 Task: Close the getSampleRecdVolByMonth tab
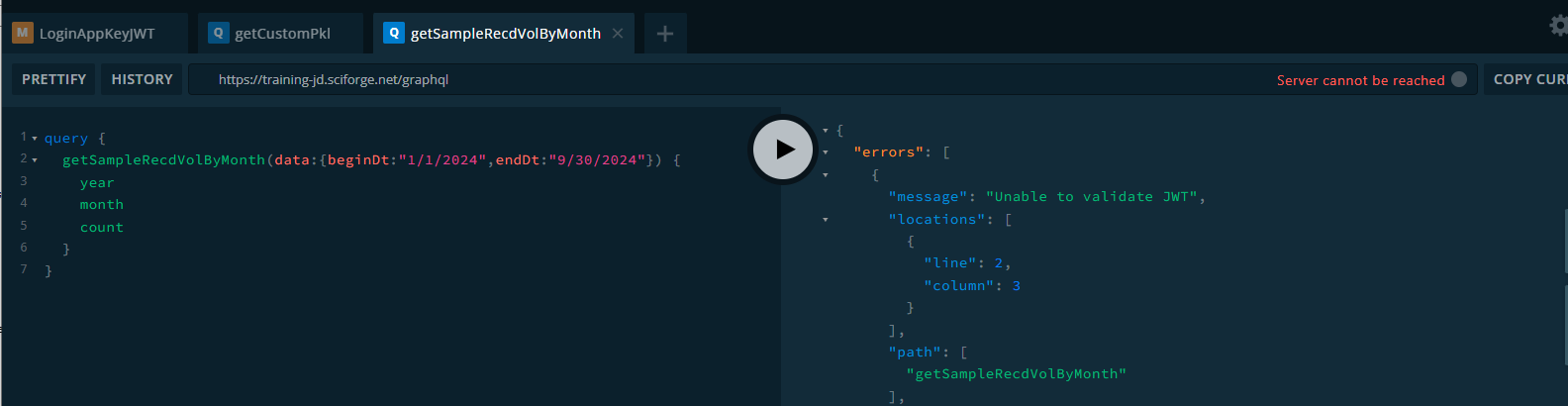pos(618,34)
